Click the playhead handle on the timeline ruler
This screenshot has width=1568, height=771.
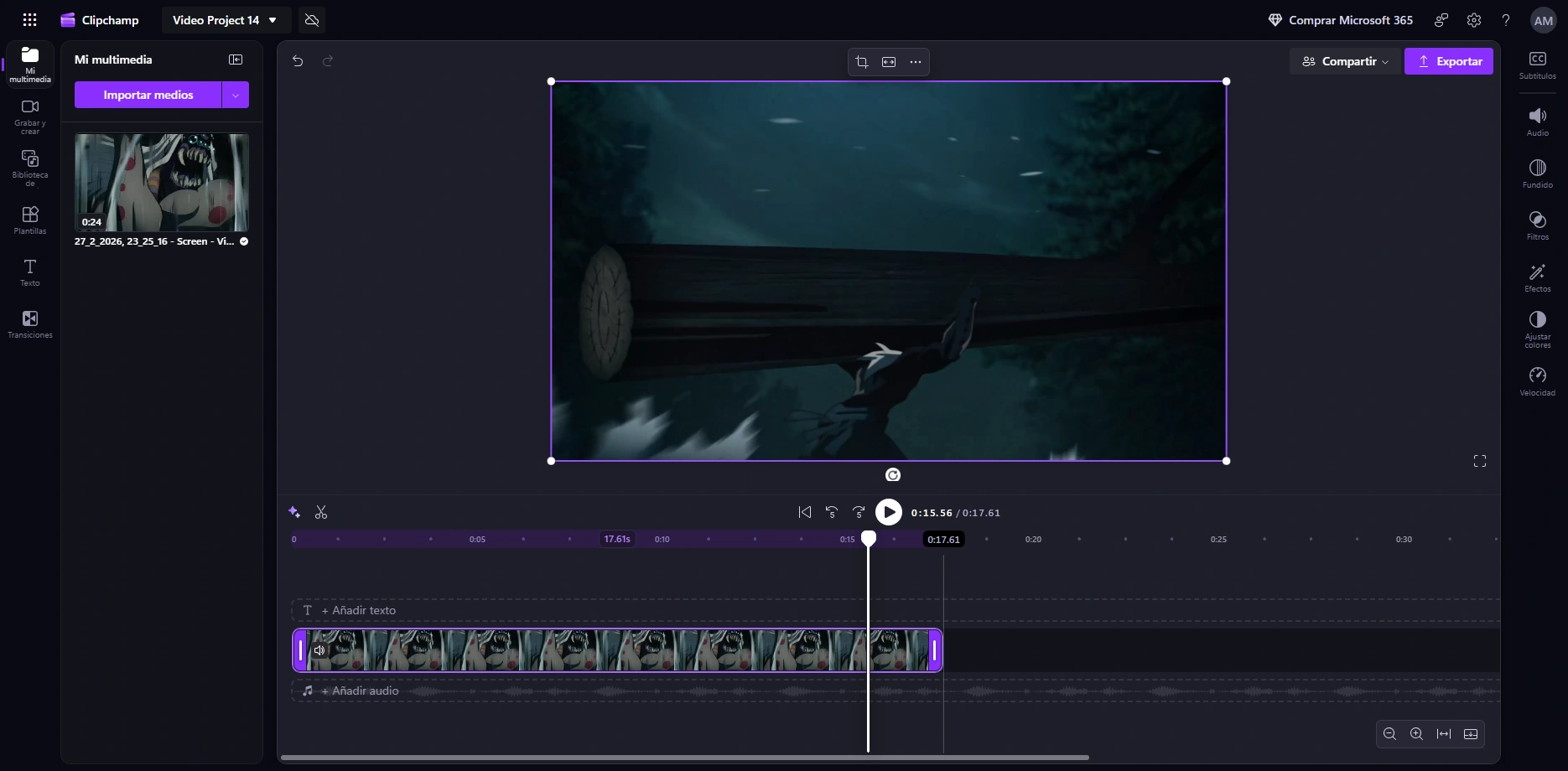pyautogui.click(x=869, y=538)
